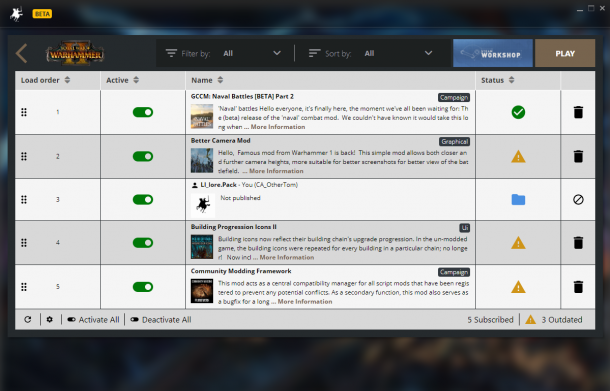The height and width of the screenshot is (391, 610).
Task: Disable the Better Camera Mod toggle
Action: pos(143,156)
